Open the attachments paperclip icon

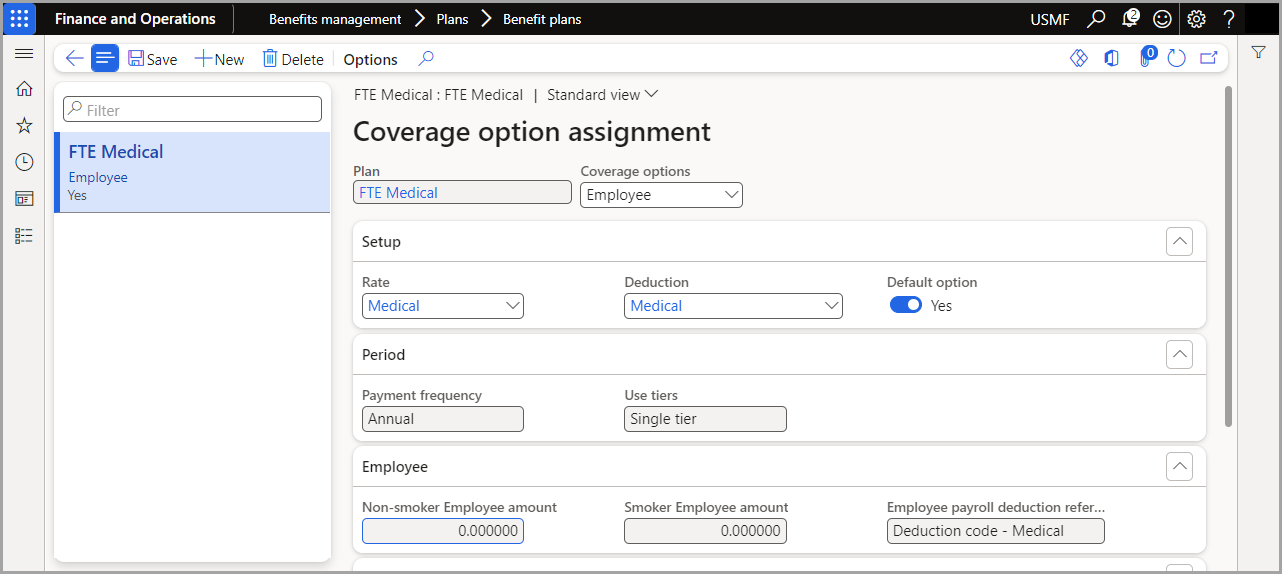click(x=1145, y=59)
